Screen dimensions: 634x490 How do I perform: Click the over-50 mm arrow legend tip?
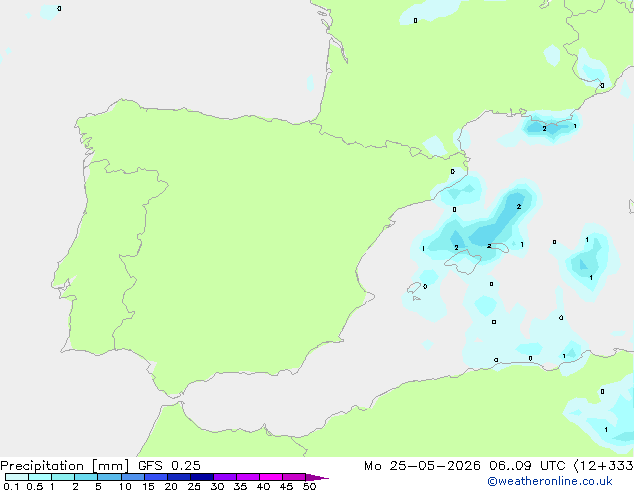pos(317,477)
